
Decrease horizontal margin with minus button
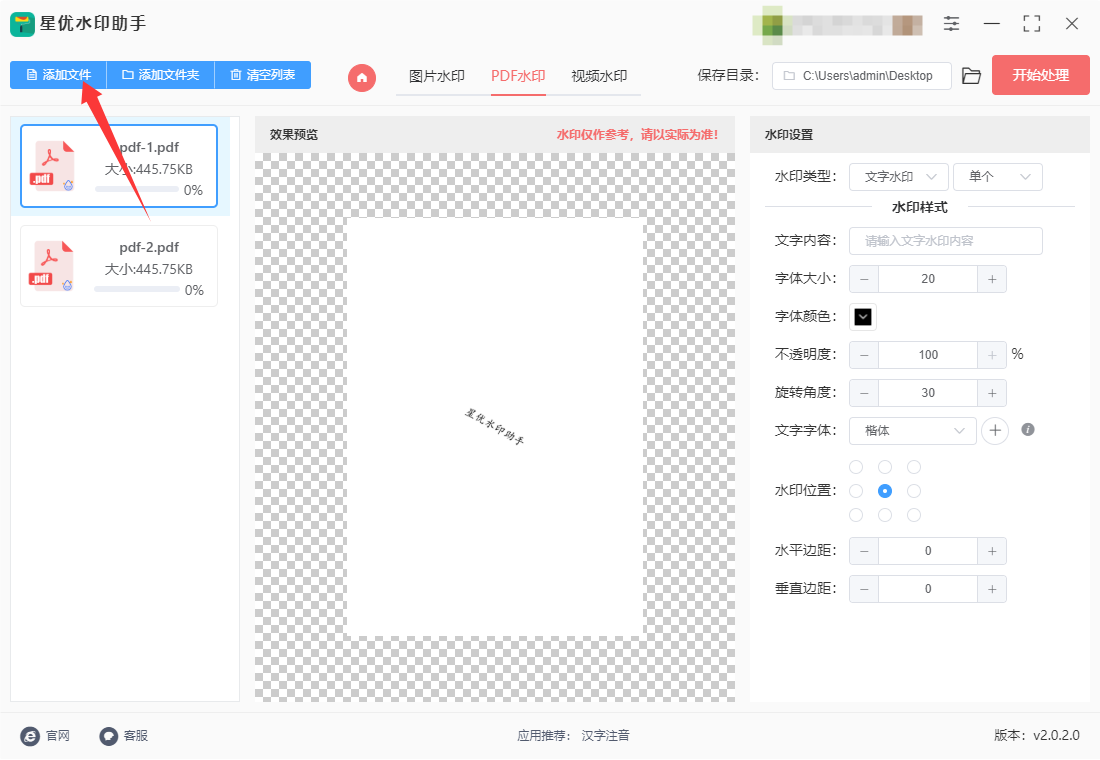[864, 551]
